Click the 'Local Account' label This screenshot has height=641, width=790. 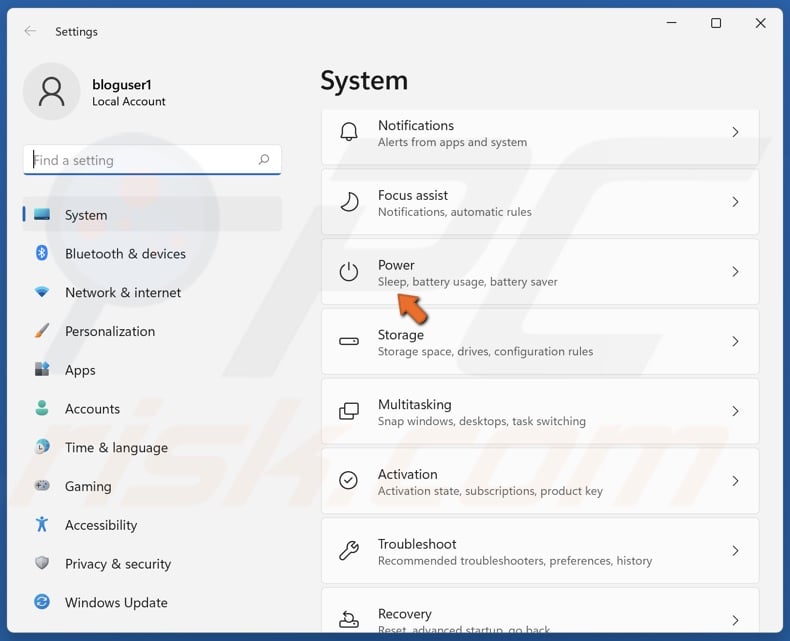128,101
